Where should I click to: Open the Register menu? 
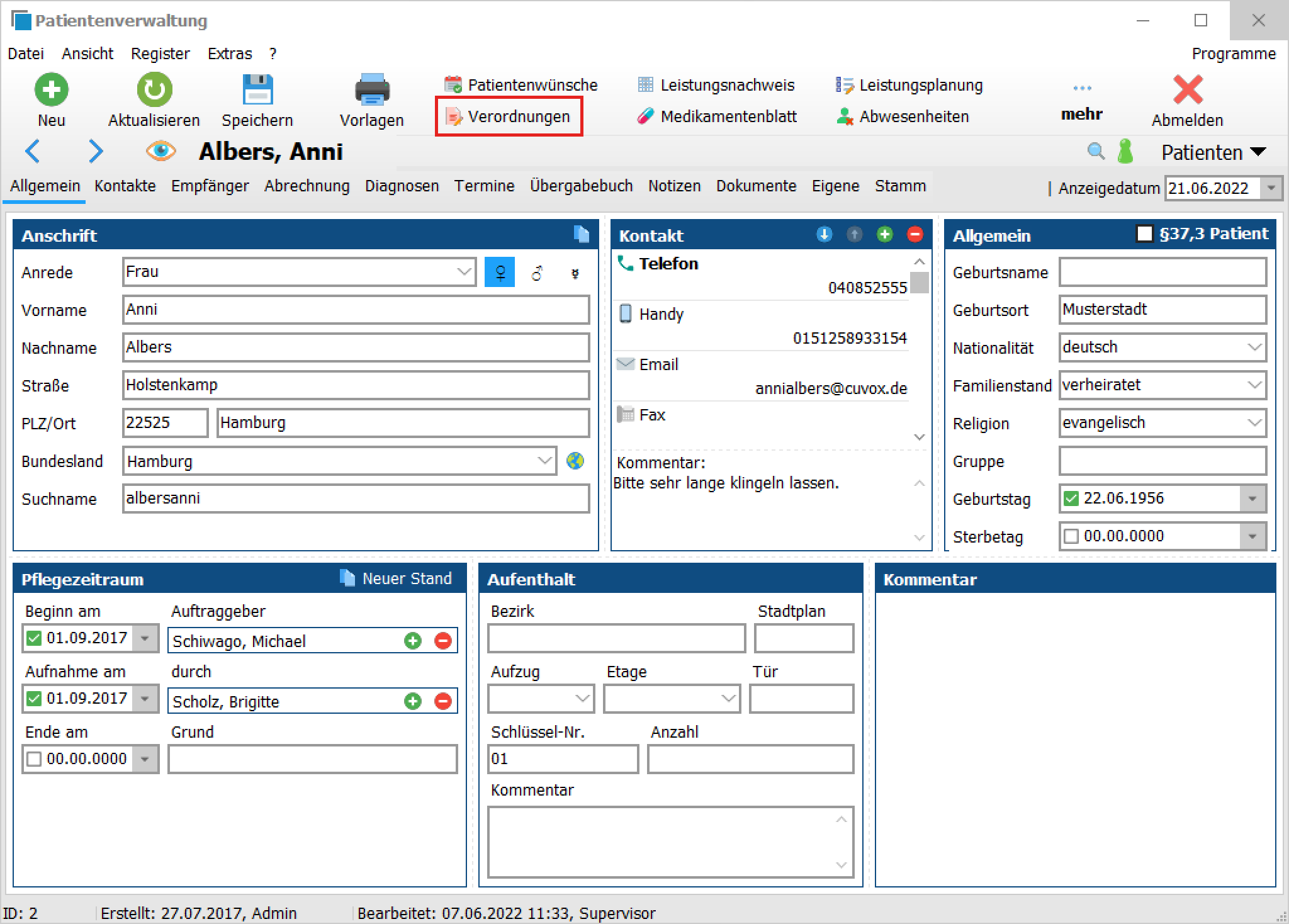(160, 54)
